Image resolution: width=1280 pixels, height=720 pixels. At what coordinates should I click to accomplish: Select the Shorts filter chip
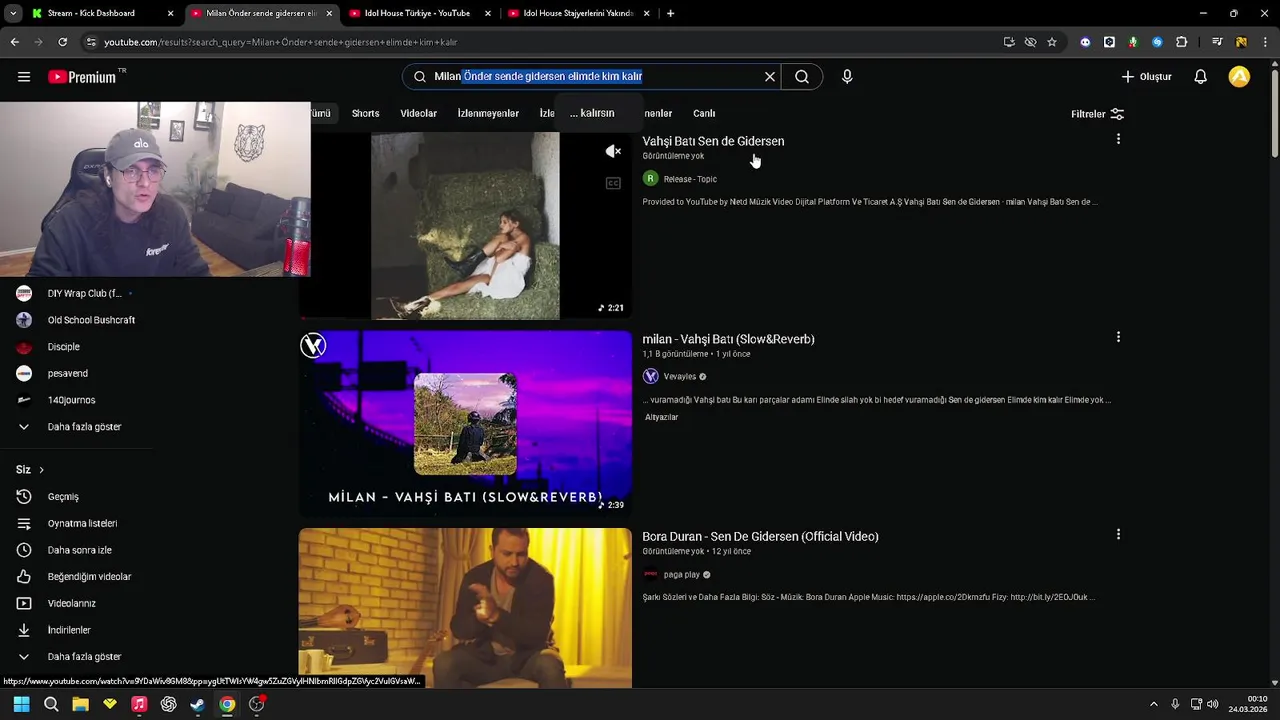click(365, 113)
